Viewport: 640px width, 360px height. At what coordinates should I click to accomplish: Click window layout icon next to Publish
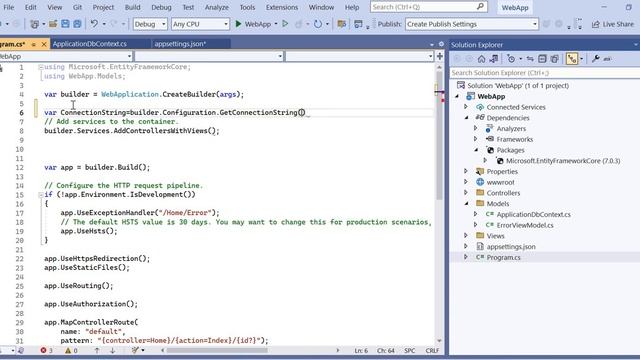click(358, 24)
